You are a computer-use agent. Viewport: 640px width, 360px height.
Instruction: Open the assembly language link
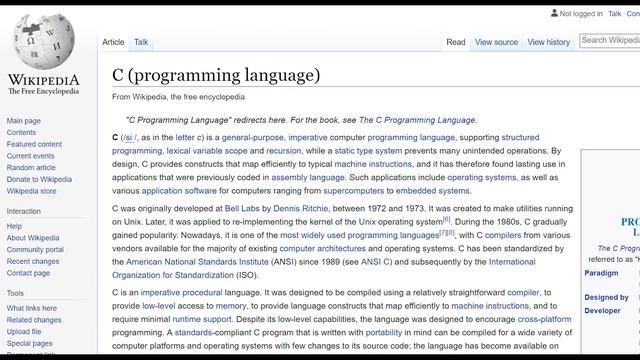(x=308, y=178)
